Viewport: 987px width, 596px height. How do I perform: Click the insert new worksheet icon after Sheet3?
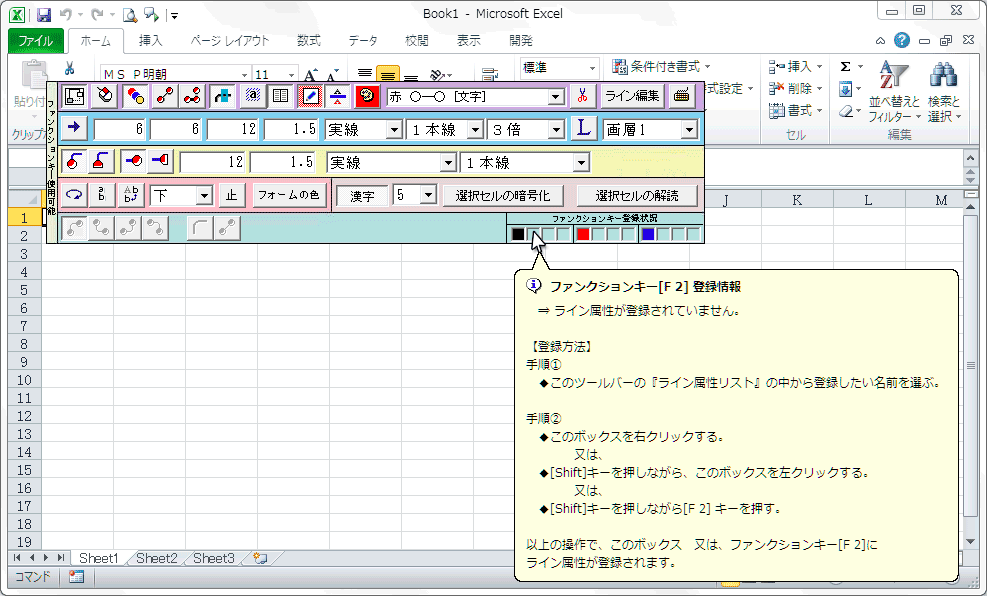[x=260, y=558]
